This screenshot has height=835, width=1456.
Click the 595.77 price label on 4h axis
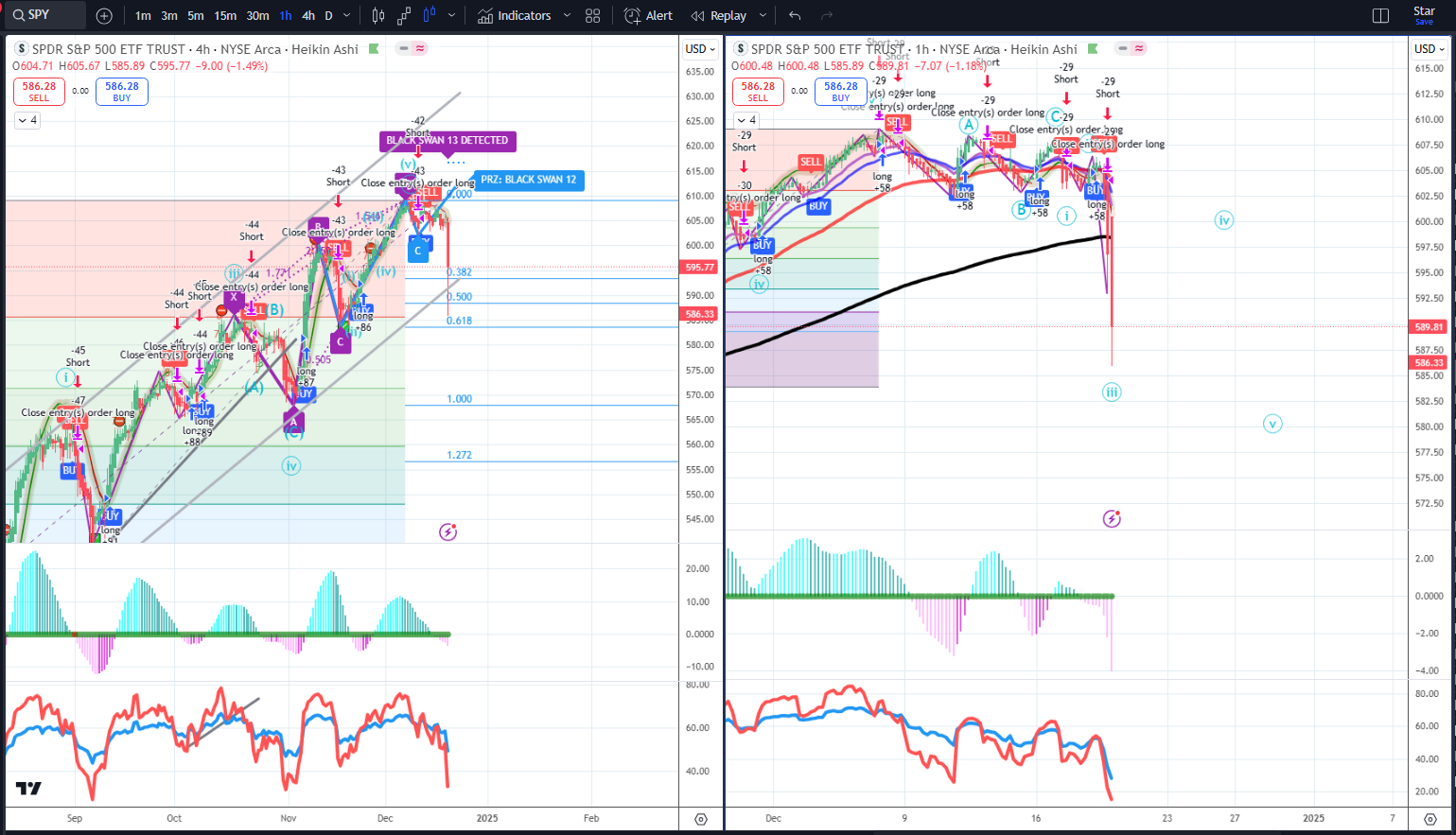[700, 268]
